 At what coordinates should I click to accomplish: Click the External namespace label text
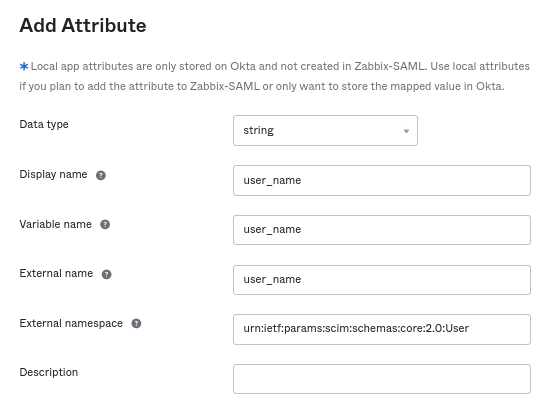71,323
